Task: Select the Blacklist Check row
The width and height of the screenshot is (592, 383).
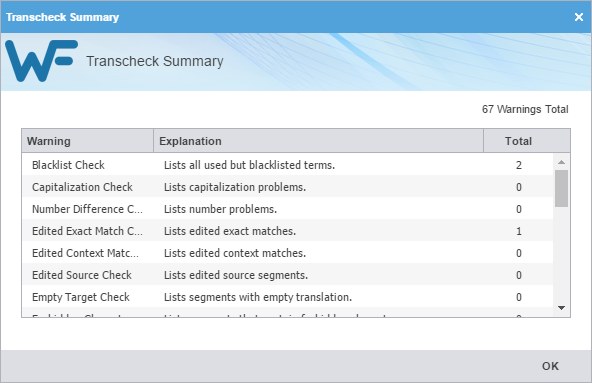Action: [x=288, y=165]
